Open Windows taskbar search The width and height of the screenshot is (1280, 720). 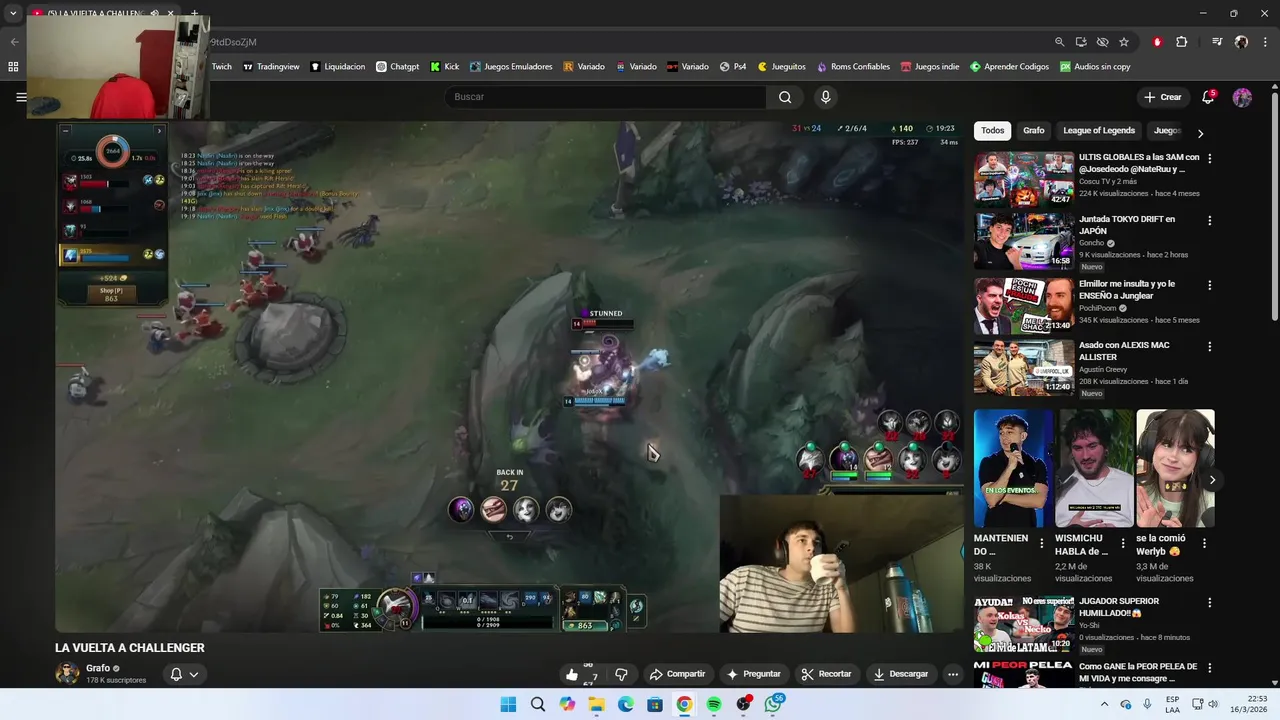pyautogui.click(x=538, y=704)
